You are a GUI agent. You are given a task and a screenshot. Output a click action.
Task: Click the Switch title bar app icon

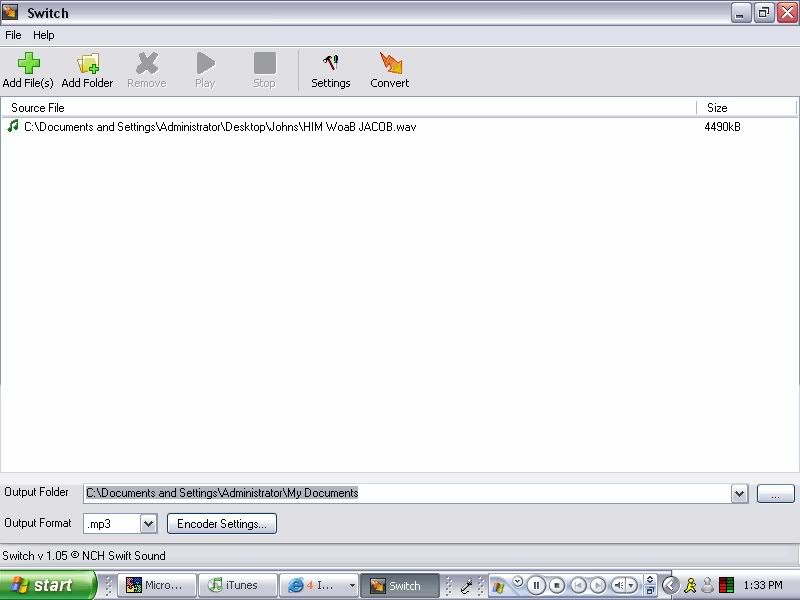click(x=10, y=12)
